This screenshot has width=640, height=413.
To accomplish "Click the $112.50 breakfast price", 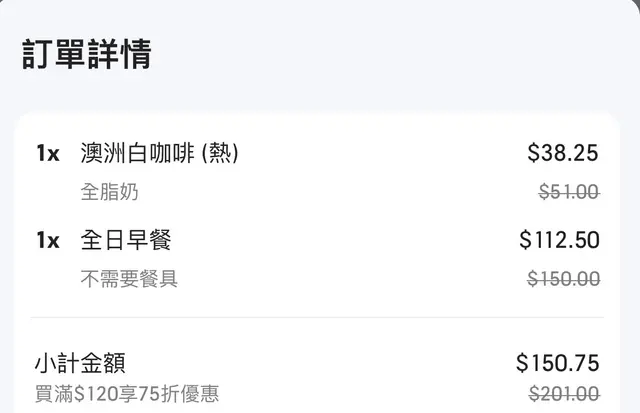I will pyautogui.click(x=559, y=240).
